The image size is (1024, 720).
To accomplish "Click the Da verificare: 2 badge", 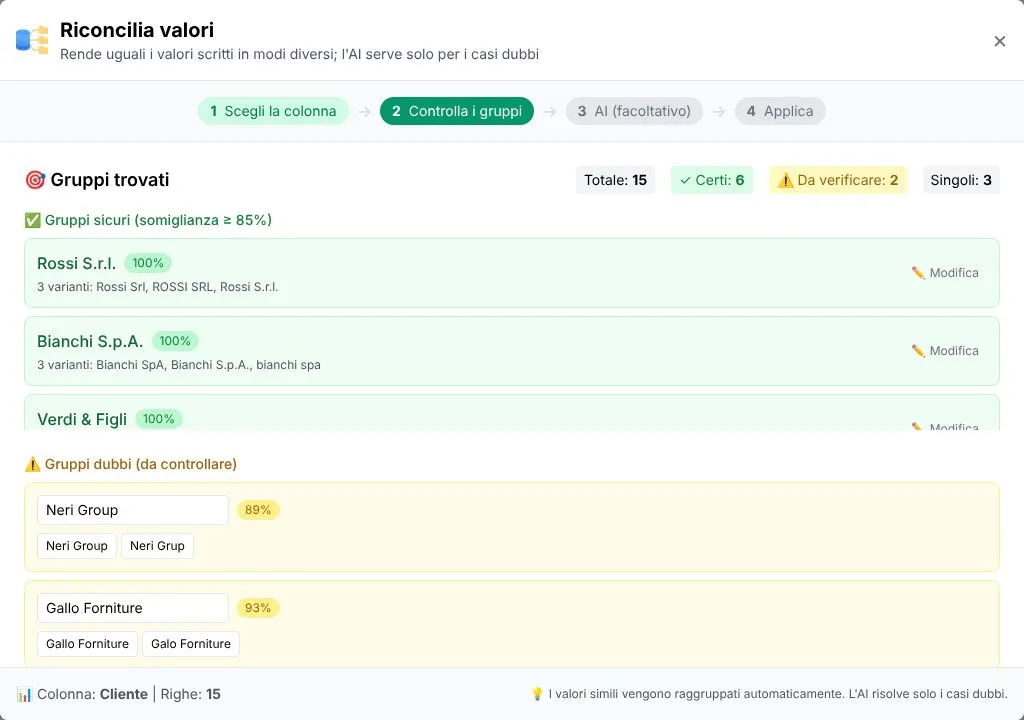I will pyautogui.click(x=838, y=180).
